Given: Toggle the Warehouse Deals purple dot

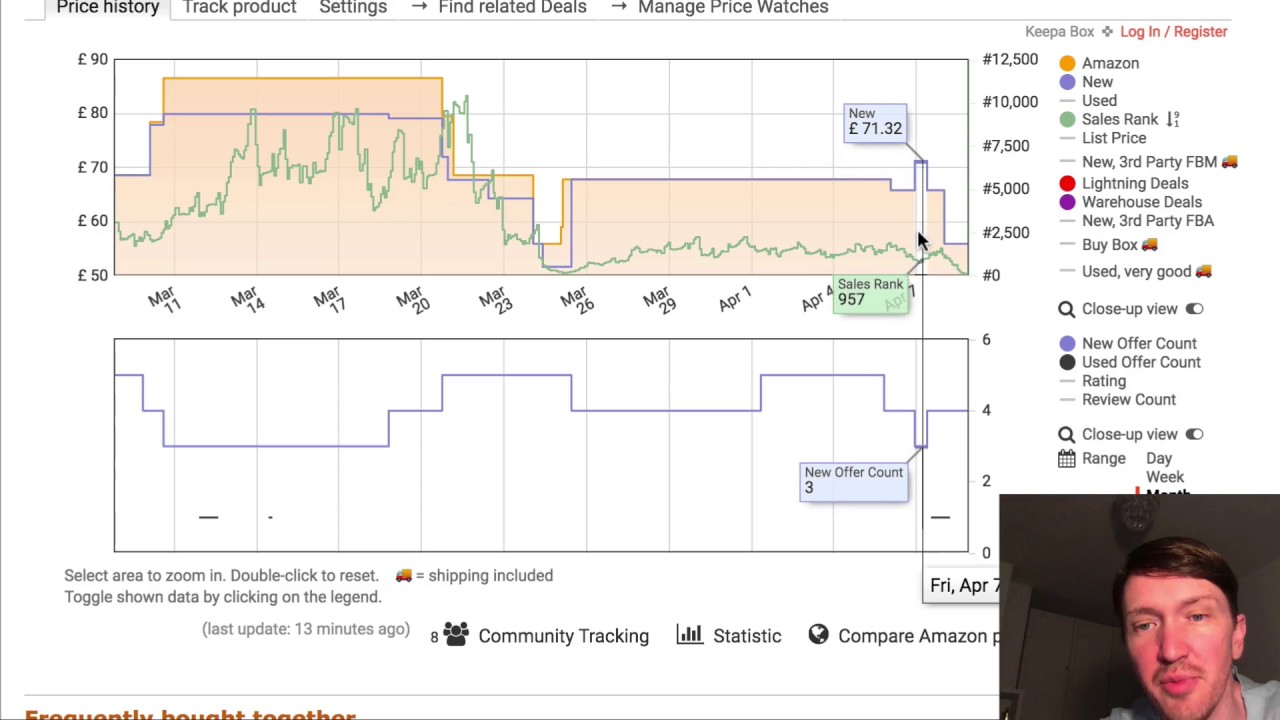Looking at the screenshot, I should [x=1067, y=202].
